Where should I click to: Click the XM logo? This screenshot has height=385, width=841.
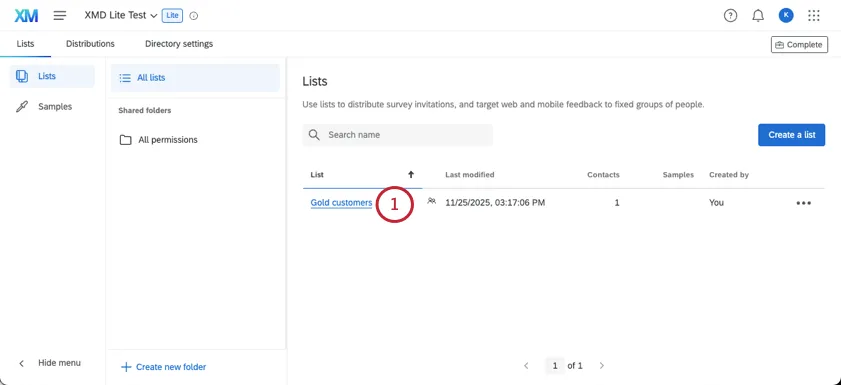coord(26,16)
